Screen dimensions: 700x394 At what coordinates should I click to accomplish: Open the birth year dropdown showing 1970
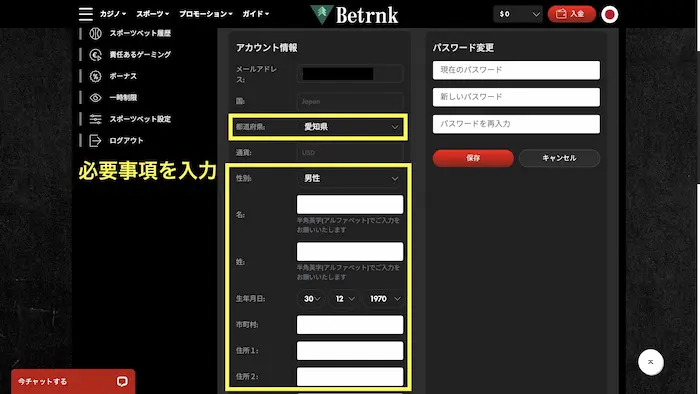384,299
